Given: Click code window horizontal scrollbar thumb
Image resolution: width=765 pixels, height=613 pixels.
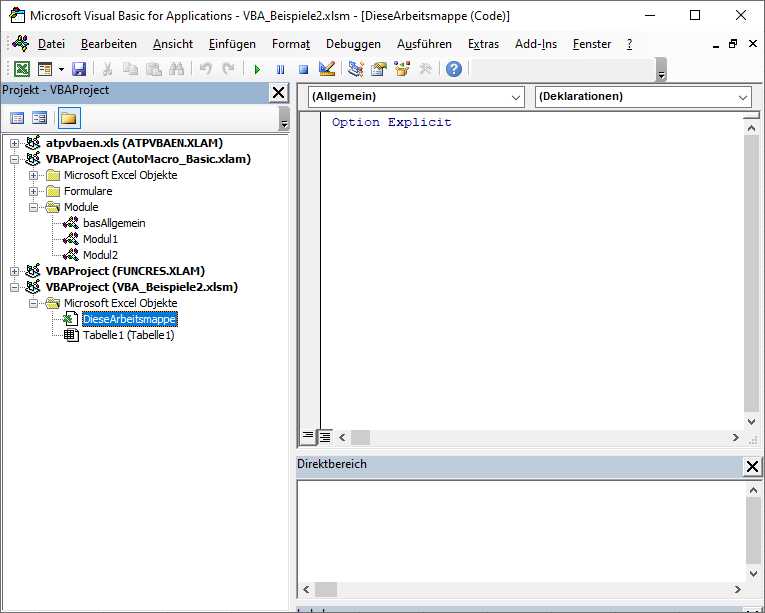Looking at the screenshot, I should point(360,437).
